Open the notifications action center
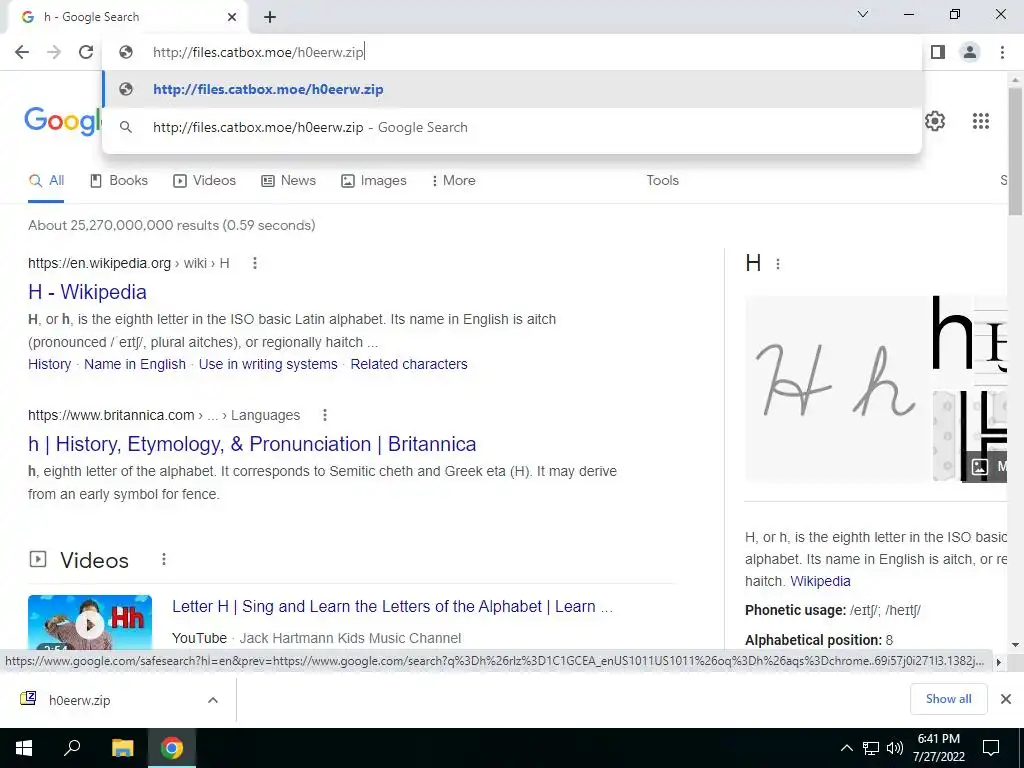 991,748
